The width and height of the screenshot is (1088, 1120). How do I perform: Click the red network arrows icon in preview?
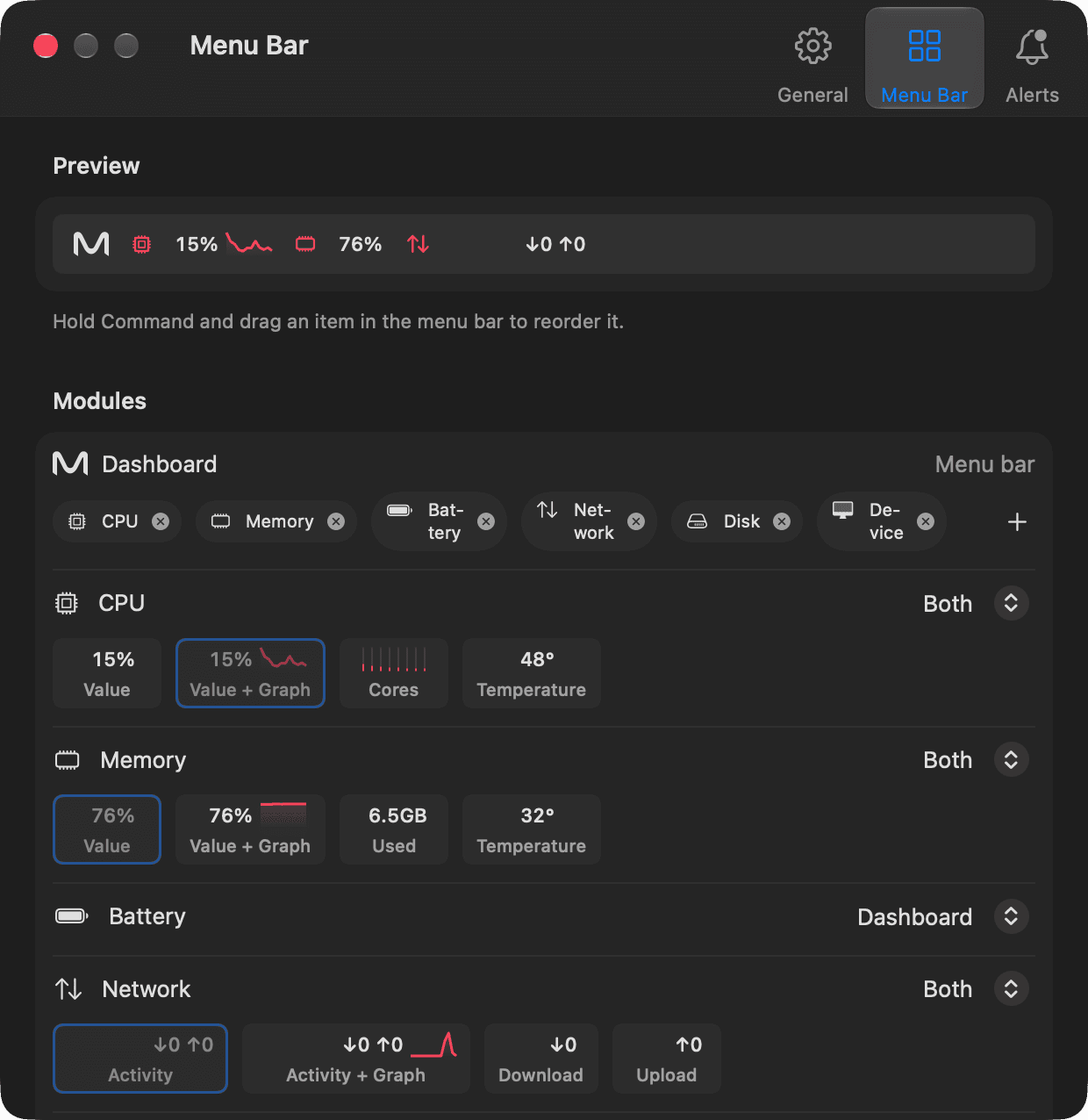click(418, 244)
